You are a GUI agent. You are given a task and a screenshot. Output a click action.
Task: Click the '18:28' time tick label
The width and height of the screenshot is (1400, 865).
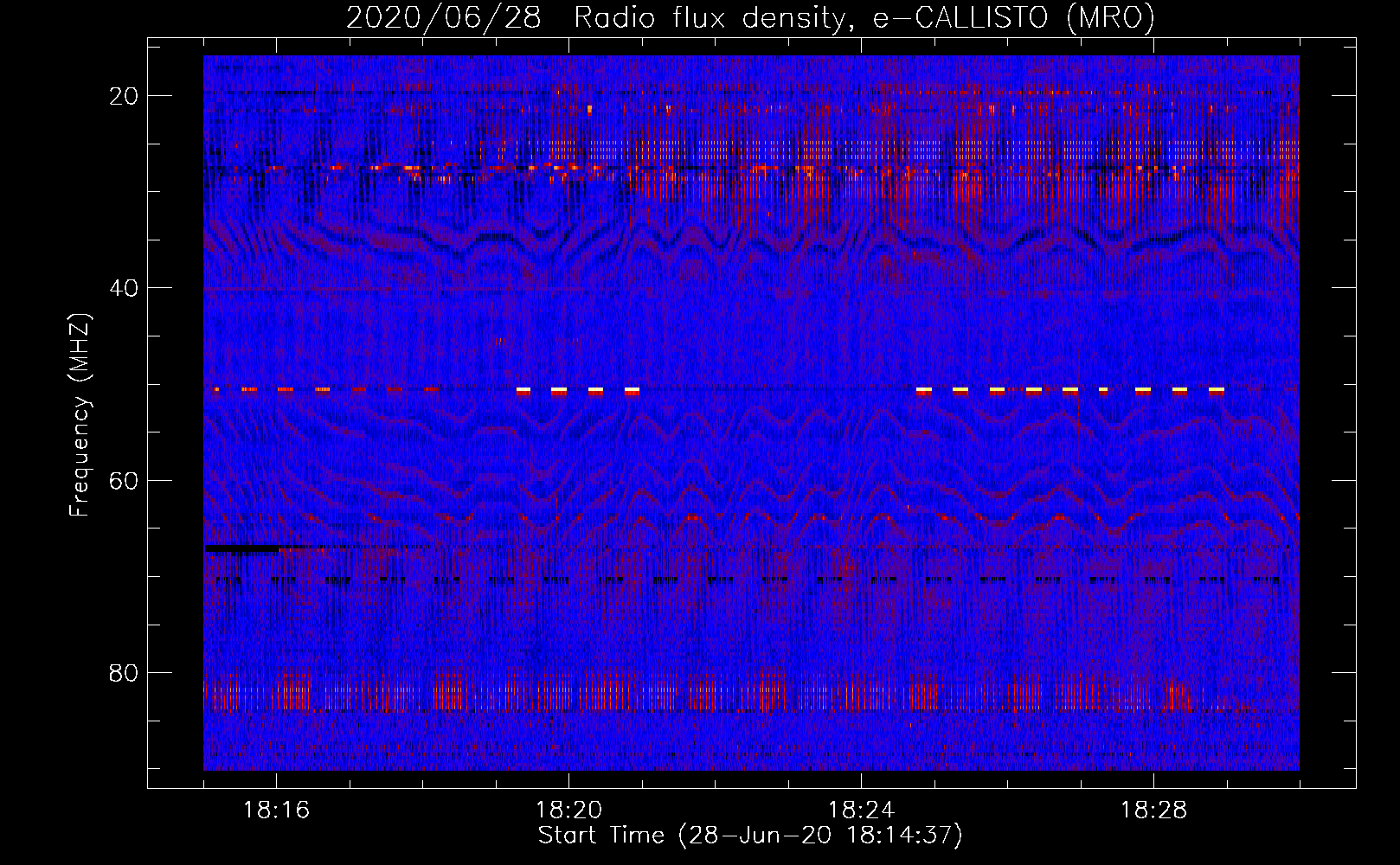pos(1153,811)
